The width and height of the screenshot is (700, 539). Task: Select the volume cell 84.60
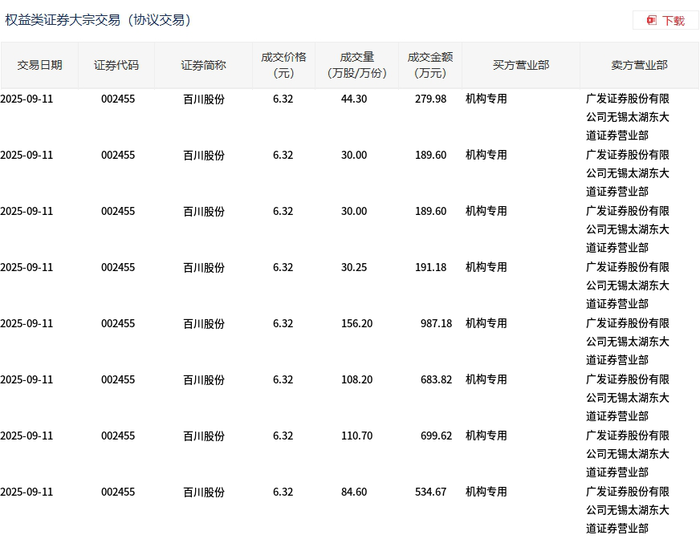pos(354,492)
